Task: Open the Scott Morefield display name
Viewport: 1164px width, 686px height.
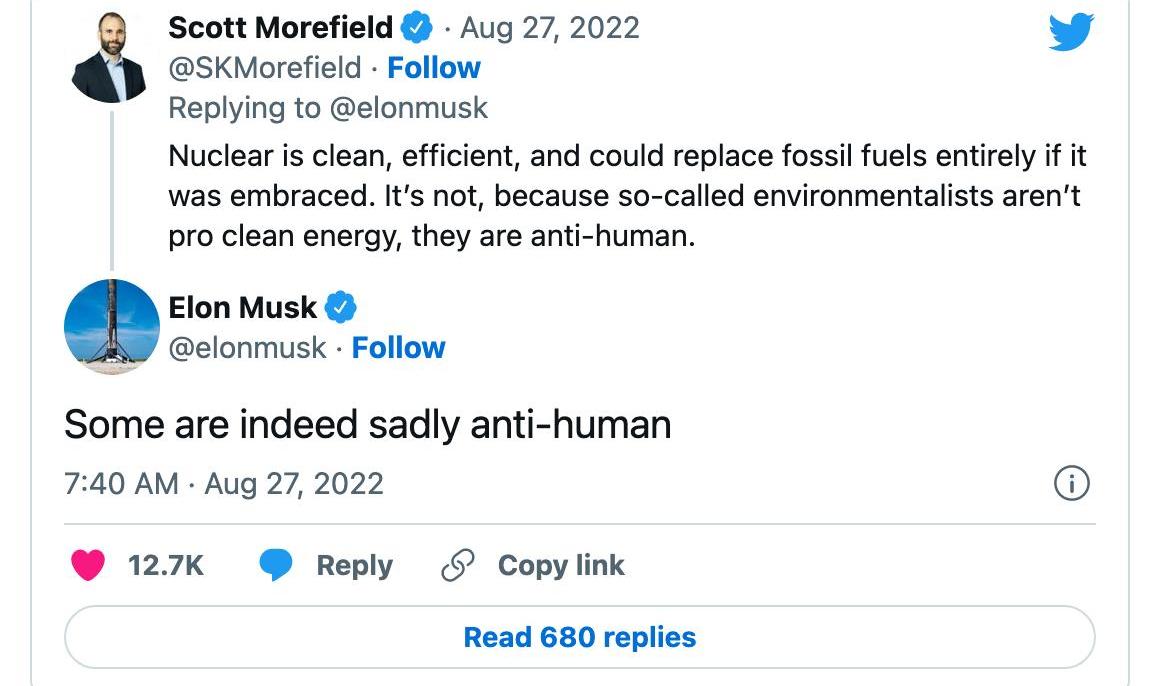Action: (280, 28)
